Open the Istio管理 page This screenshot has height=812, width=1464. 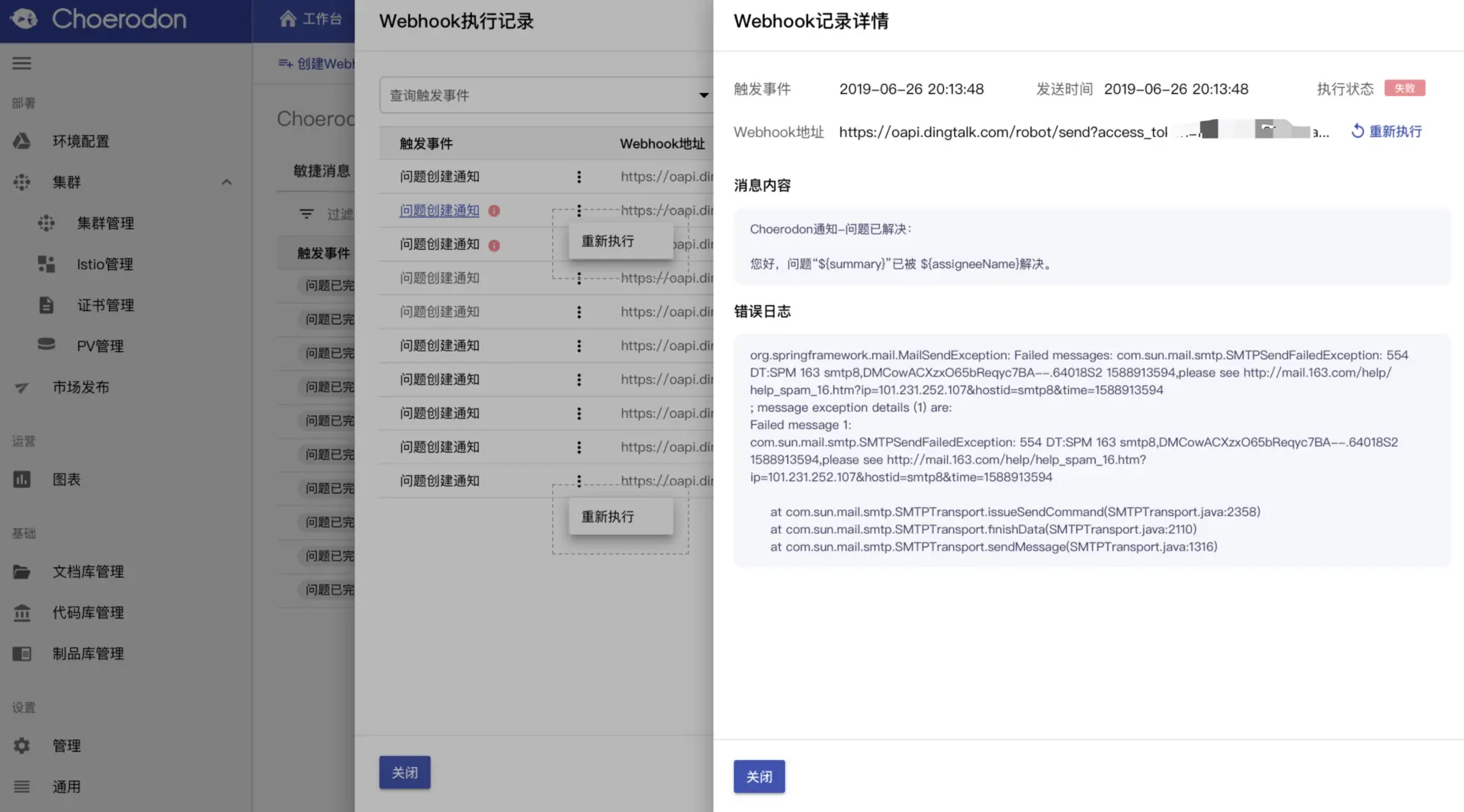(x=105, y=264)
